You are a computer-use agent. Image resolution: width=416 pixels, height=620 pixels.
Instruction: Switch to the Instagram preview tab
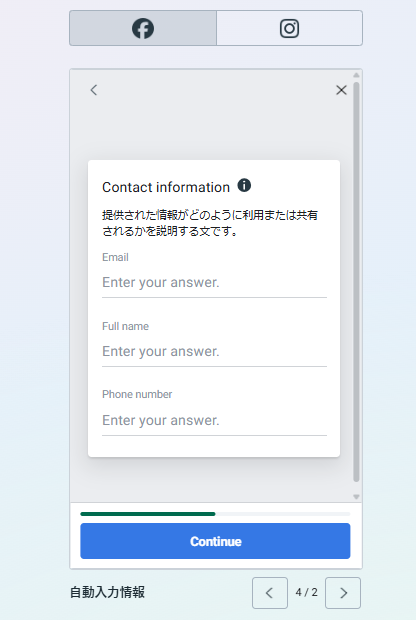click(x=289, y=28)
